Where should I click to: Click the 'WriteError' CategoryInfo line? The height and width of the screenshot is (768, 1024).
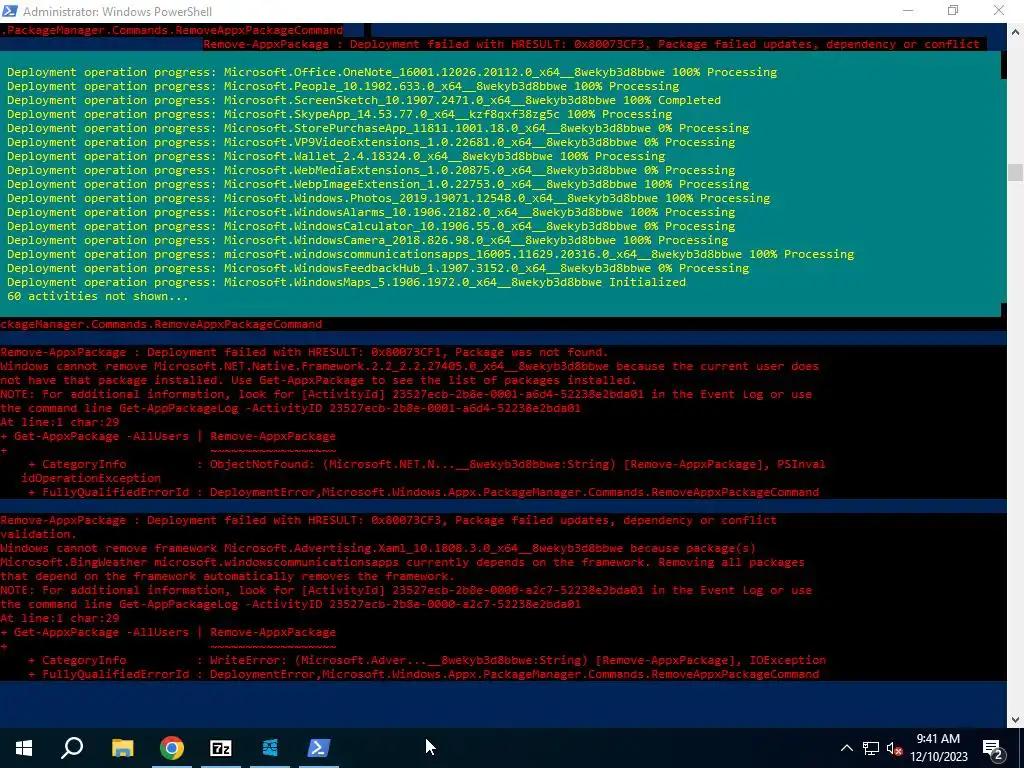[x=427, y=660]
